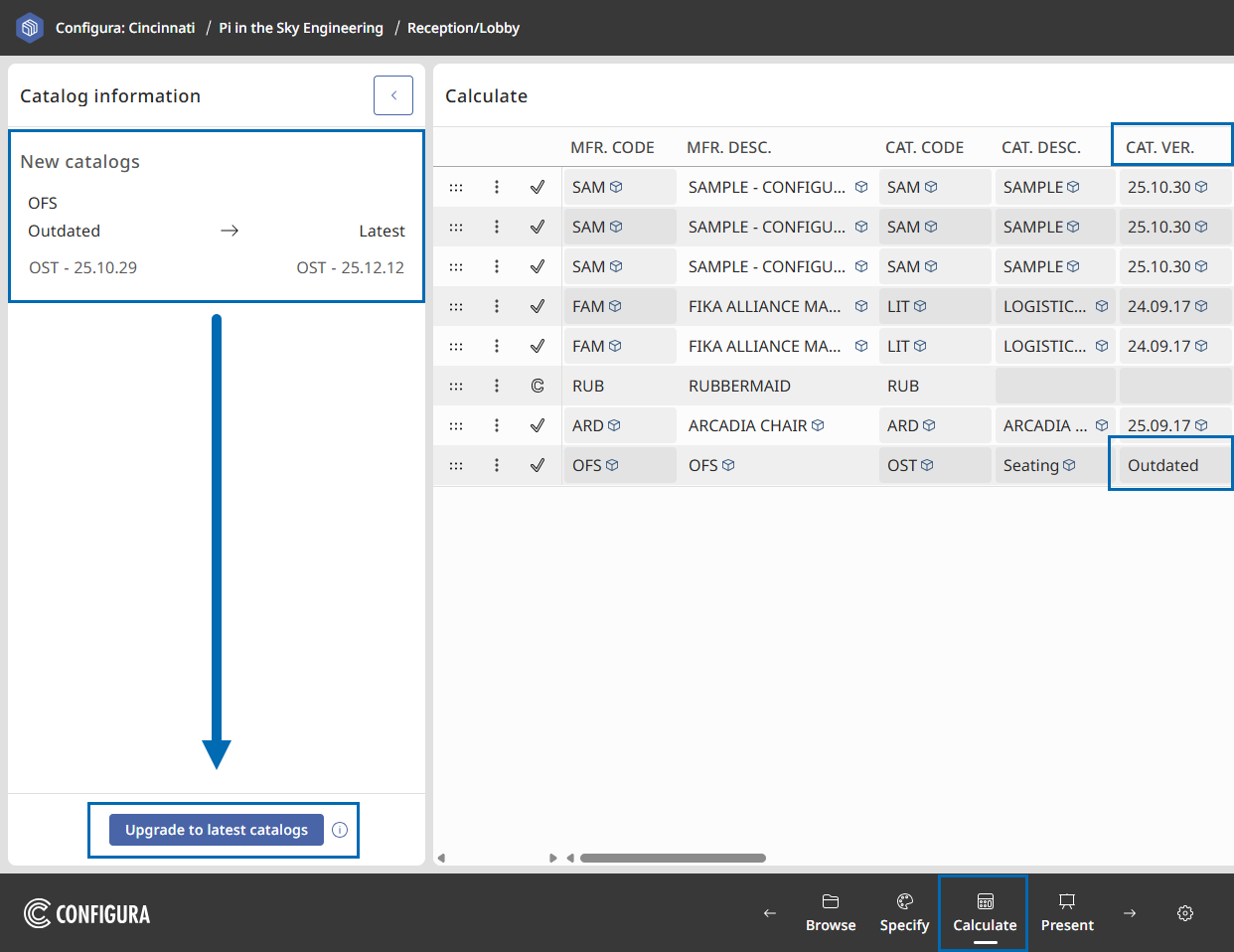The width and height of the screenshot is (1234, 952).
Task: Go forward with the right arrow
Action: (x=1130, y=913)
